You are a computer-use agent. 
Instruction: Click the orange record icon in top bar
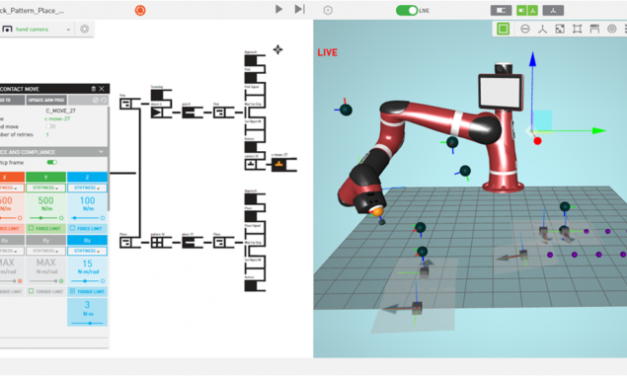tap(140, 10)
